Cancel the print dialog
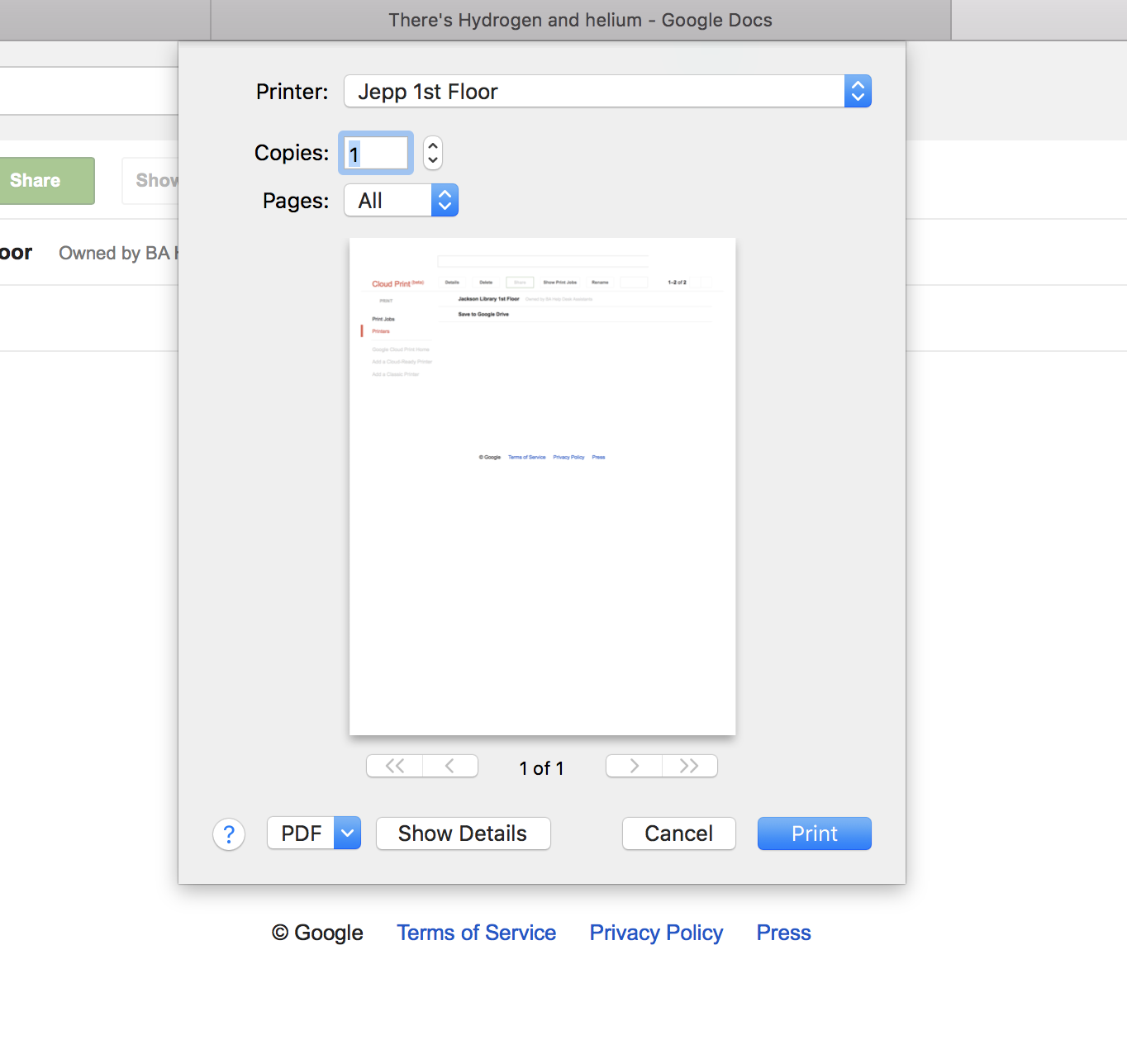The image size is (1127, 1064). click(678, 833)
